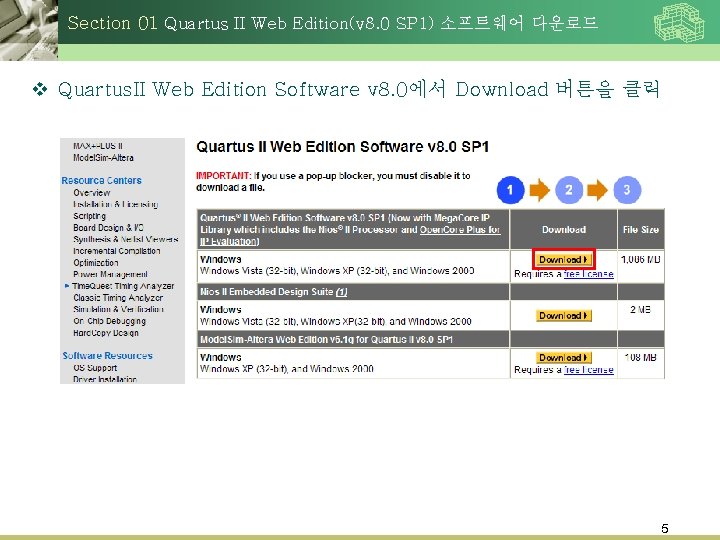Click the Download column header
This screenshot has height=540, width=720.
[x=564, y=230]
